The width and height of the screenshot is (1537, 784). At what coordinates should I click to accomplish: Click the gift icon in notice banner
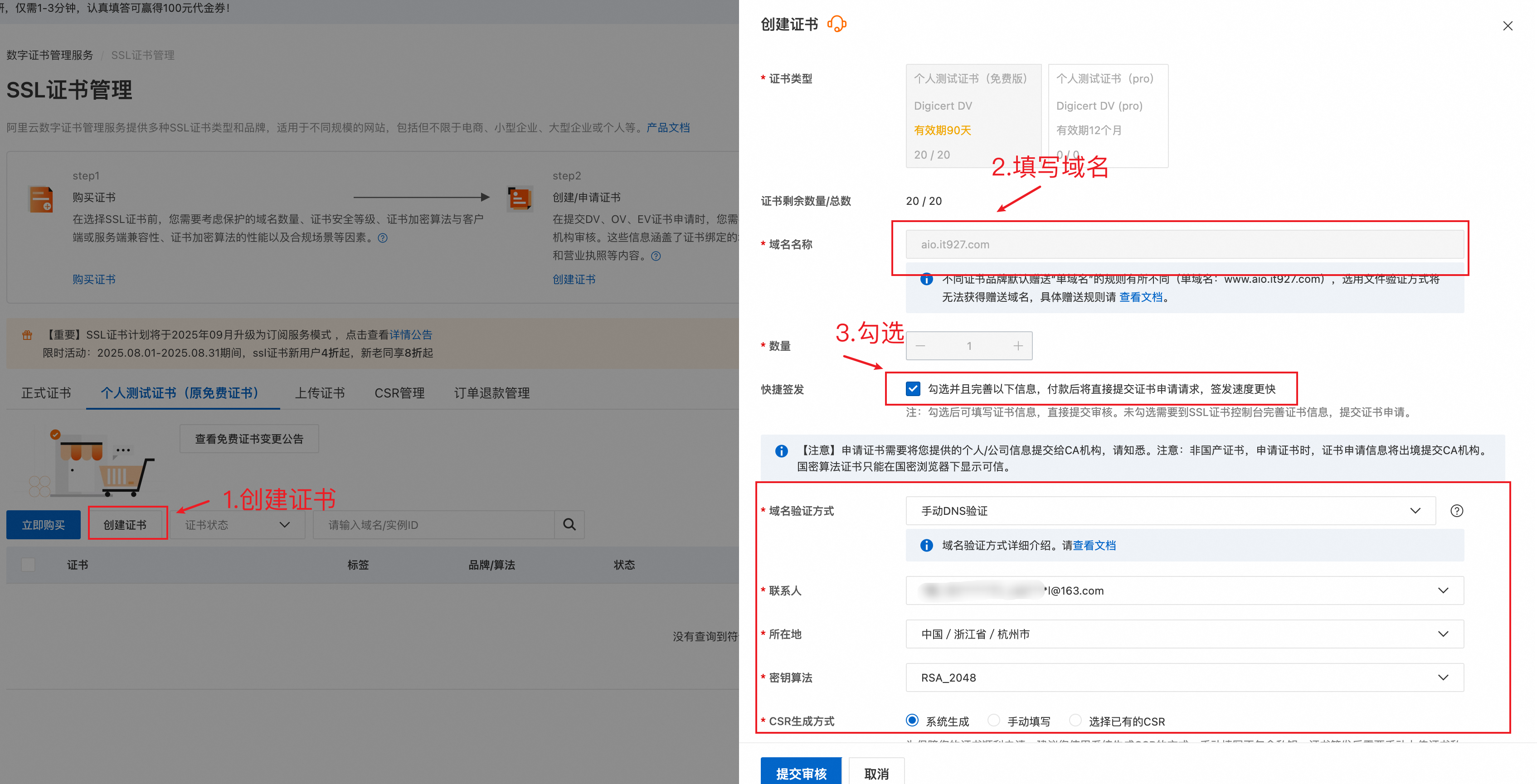tap(28, 335)
